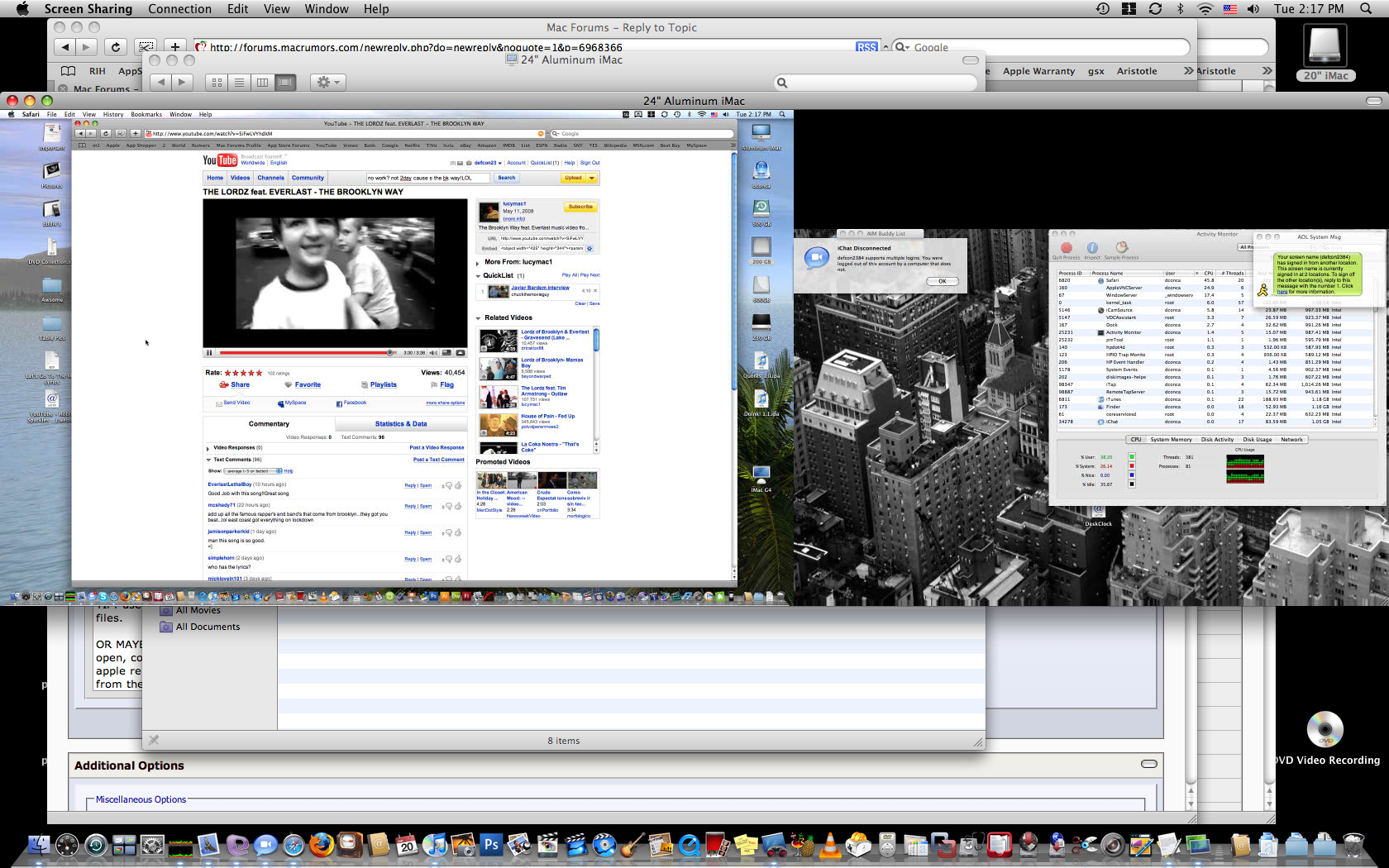Viewport: 1389px width, 868px height.
Task: Open the Window menu in menu bar
Action: click(326, 8)
